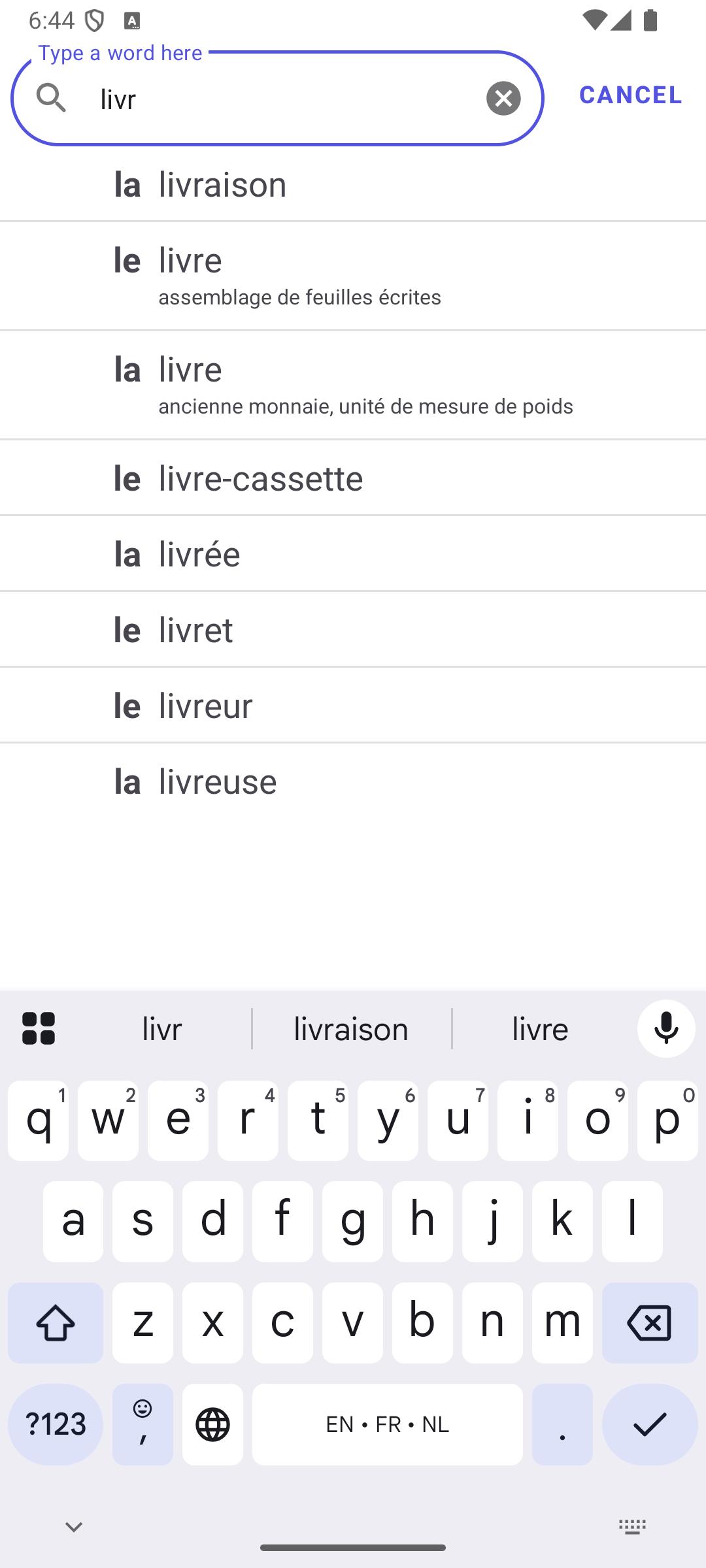Start voice input with the microphone icon
Viewport: 706px width, 1568px height.
pyautogui.click(x=666, y=1028)
